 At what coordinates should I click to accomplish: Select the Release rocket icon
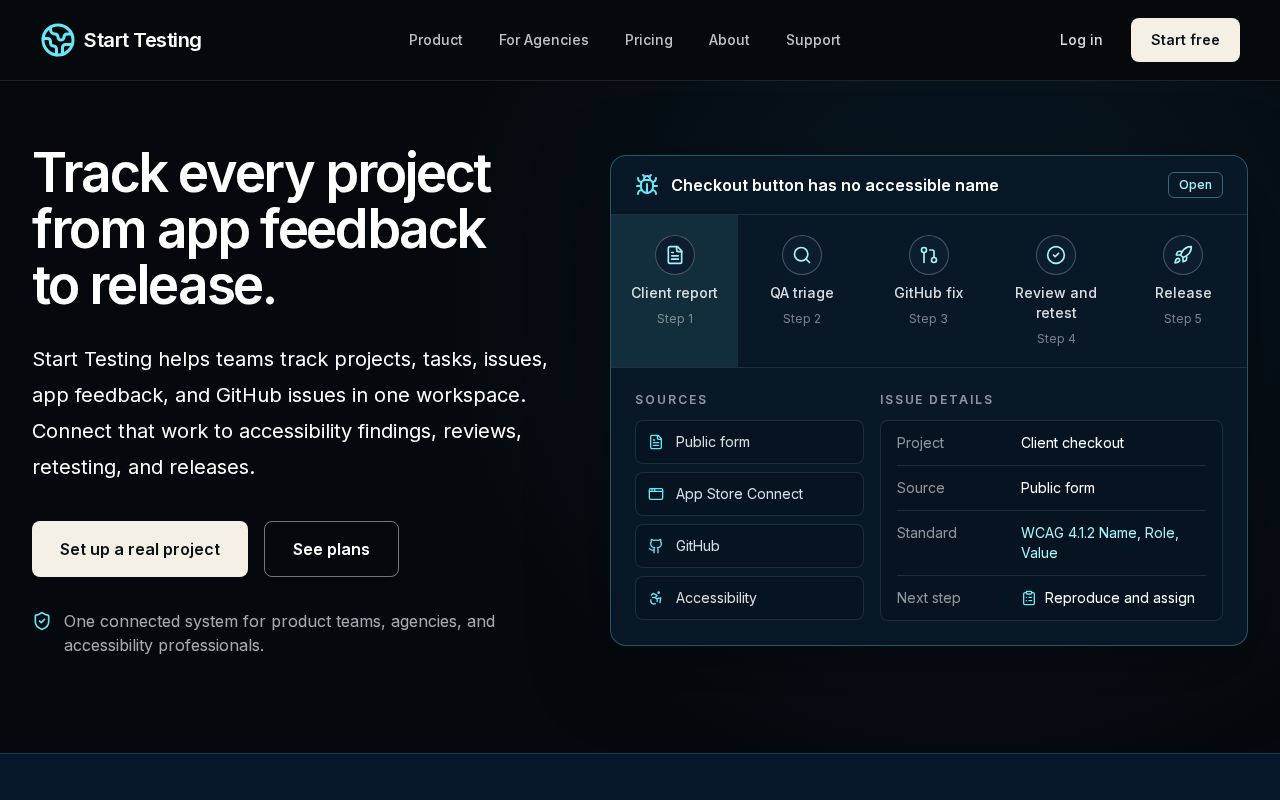pos(1183,255)
